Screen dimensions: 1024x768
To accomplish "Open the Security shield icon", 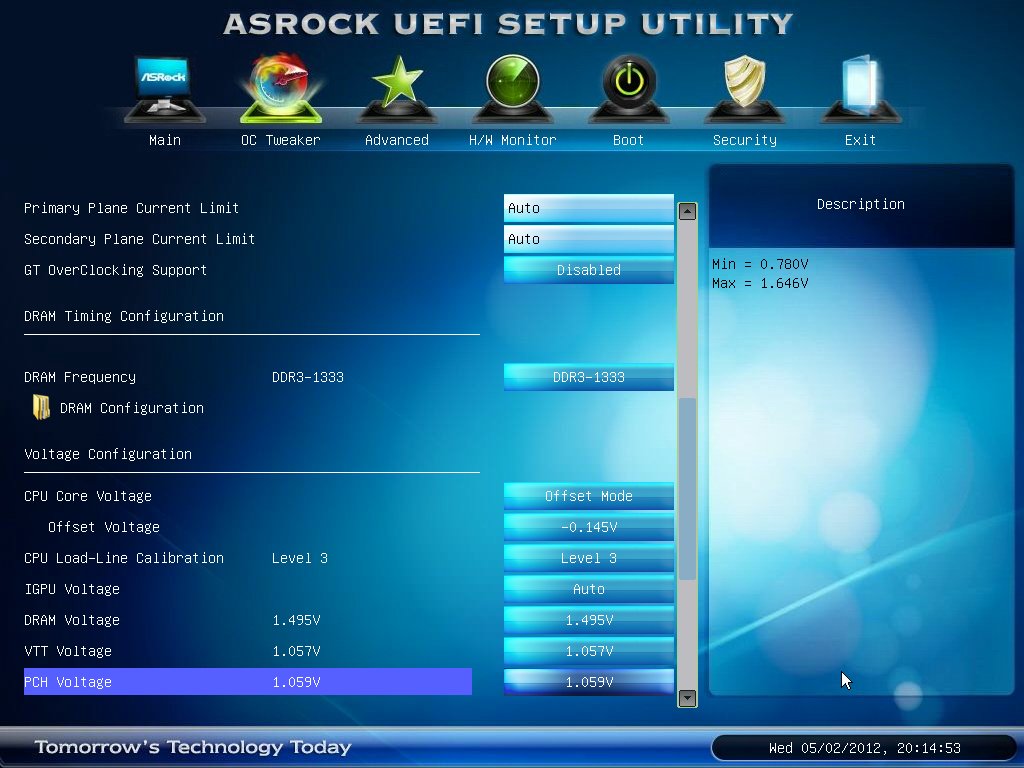I will pos(744,88).
